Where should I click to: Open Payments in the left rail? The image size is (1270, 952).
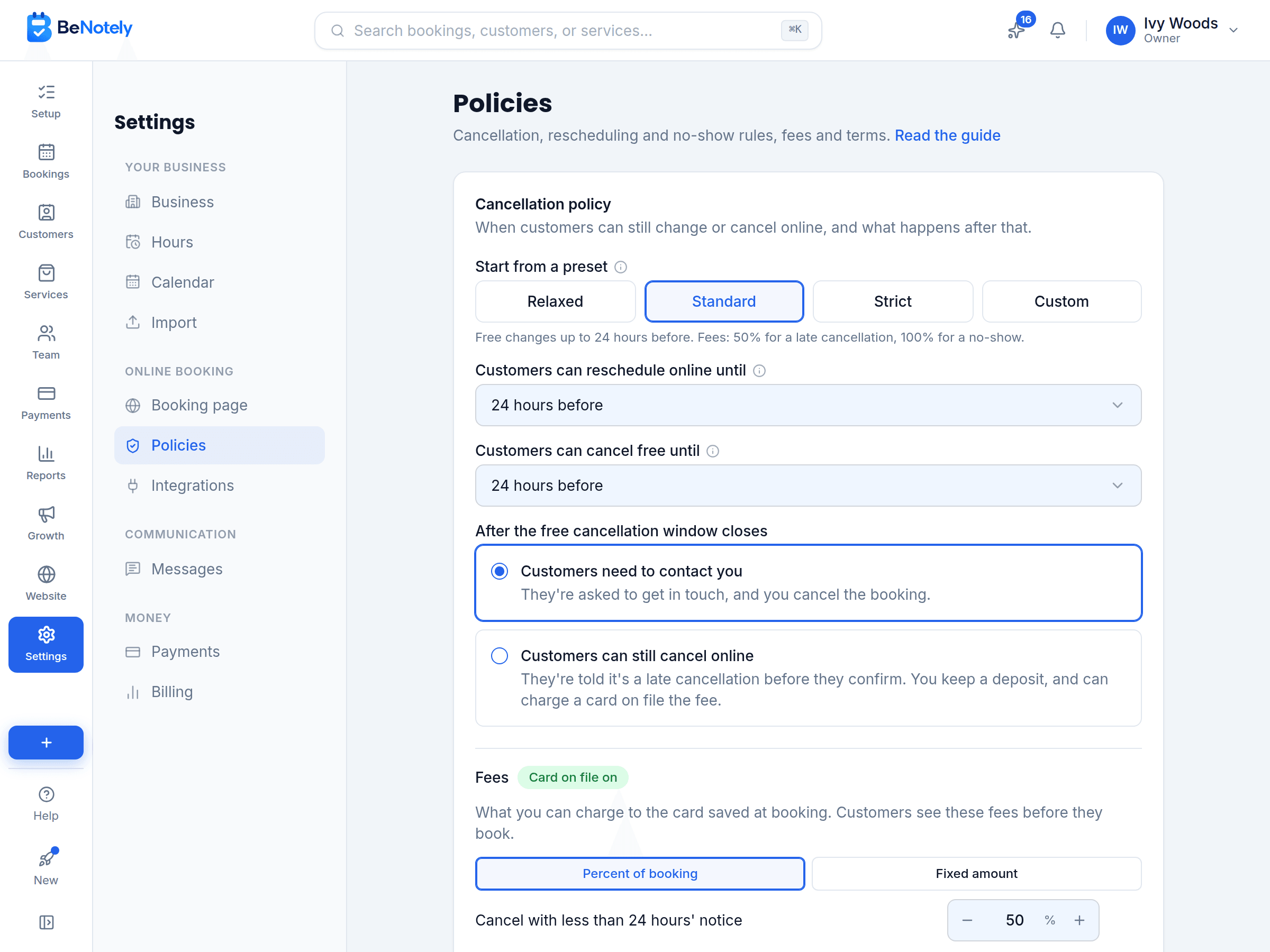pos(46,402)
